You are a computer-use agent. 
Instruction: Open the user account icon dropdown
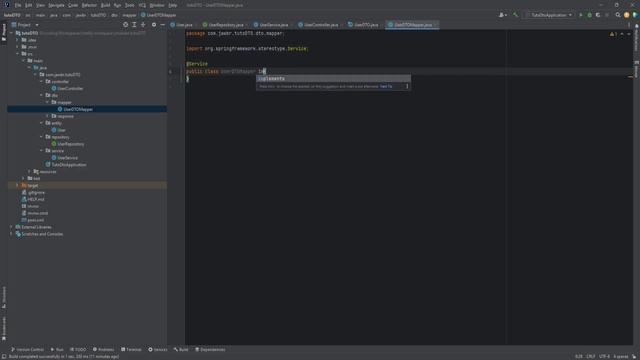pyautogui.click(x=503, y=15)
